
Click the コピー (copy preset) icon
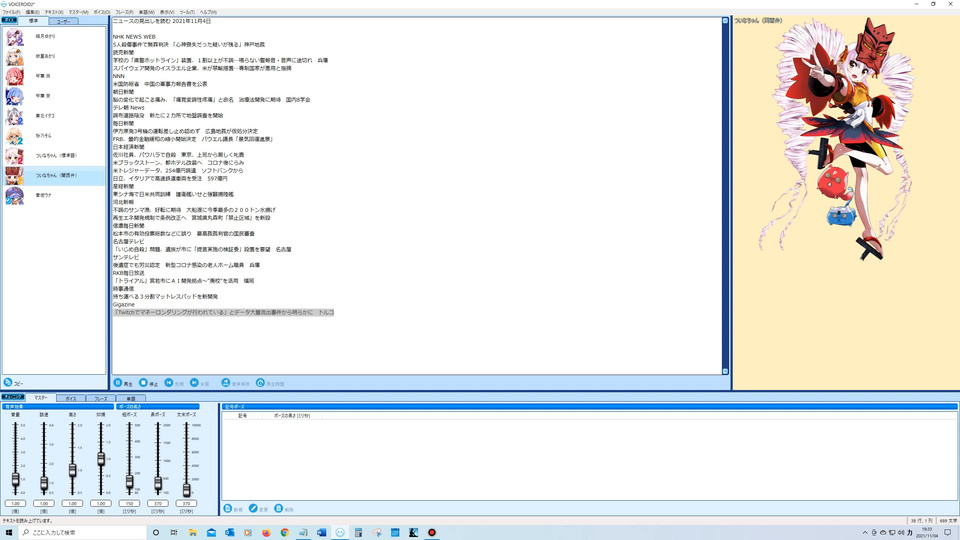tap(8, 382)
